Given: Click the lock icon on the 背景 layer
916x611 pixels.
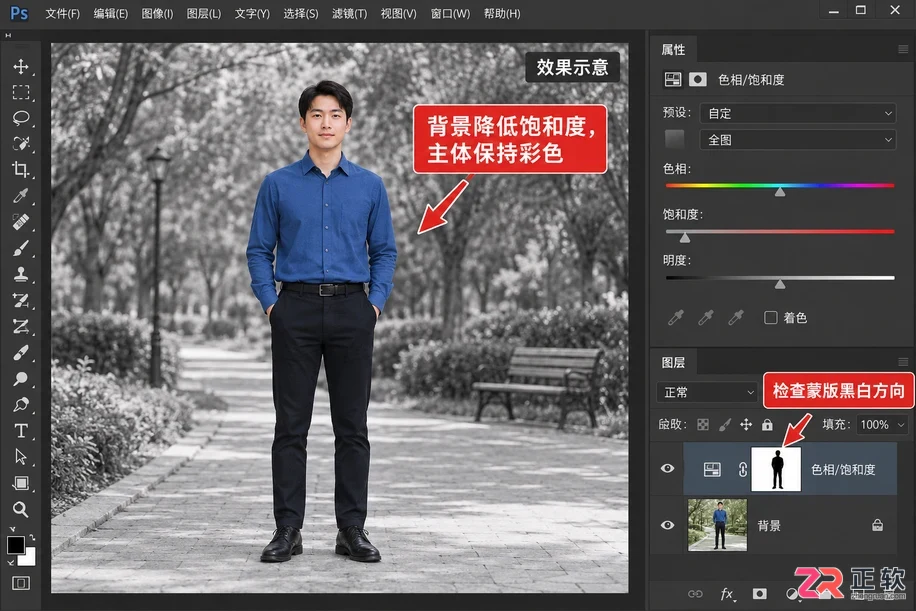Looking at the screenshot, I should point(877,525).
